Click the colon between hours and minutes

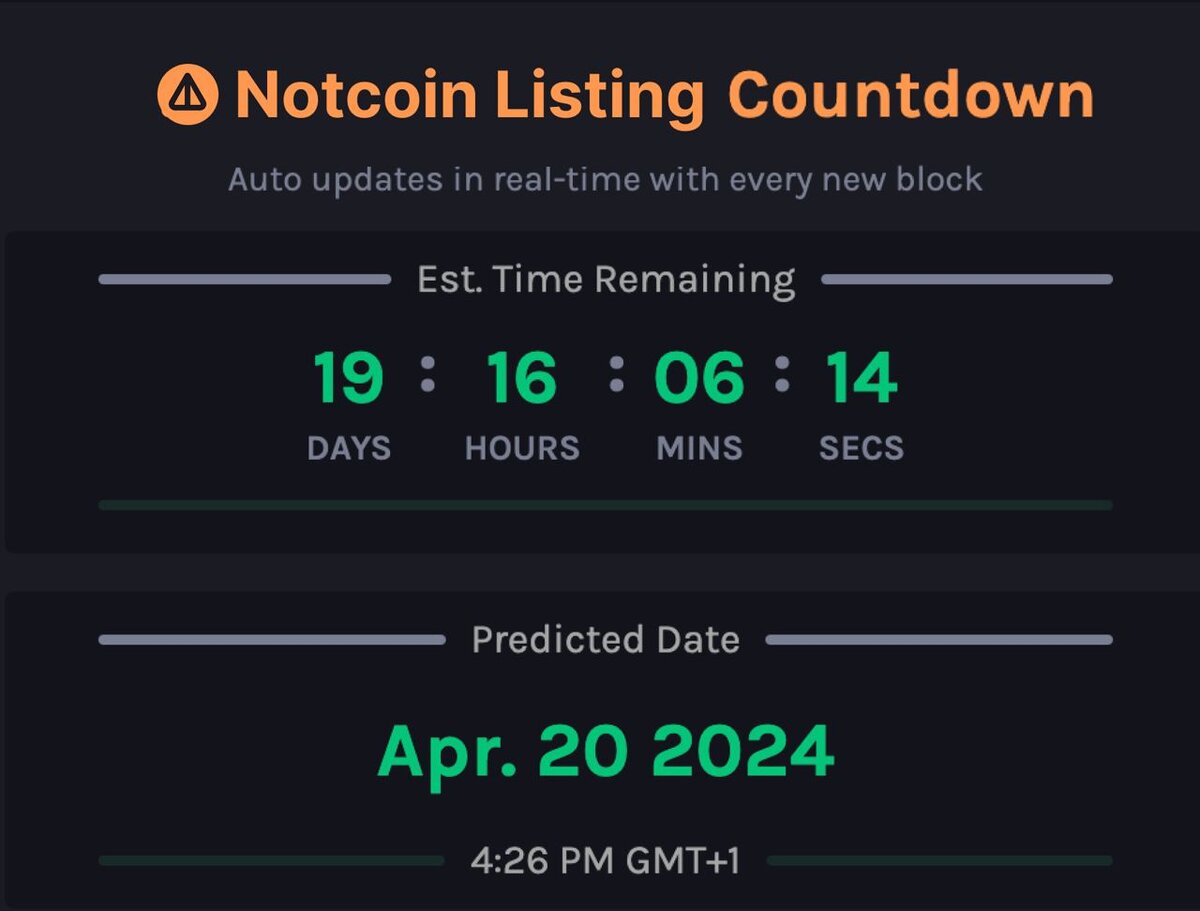[616, 374]
